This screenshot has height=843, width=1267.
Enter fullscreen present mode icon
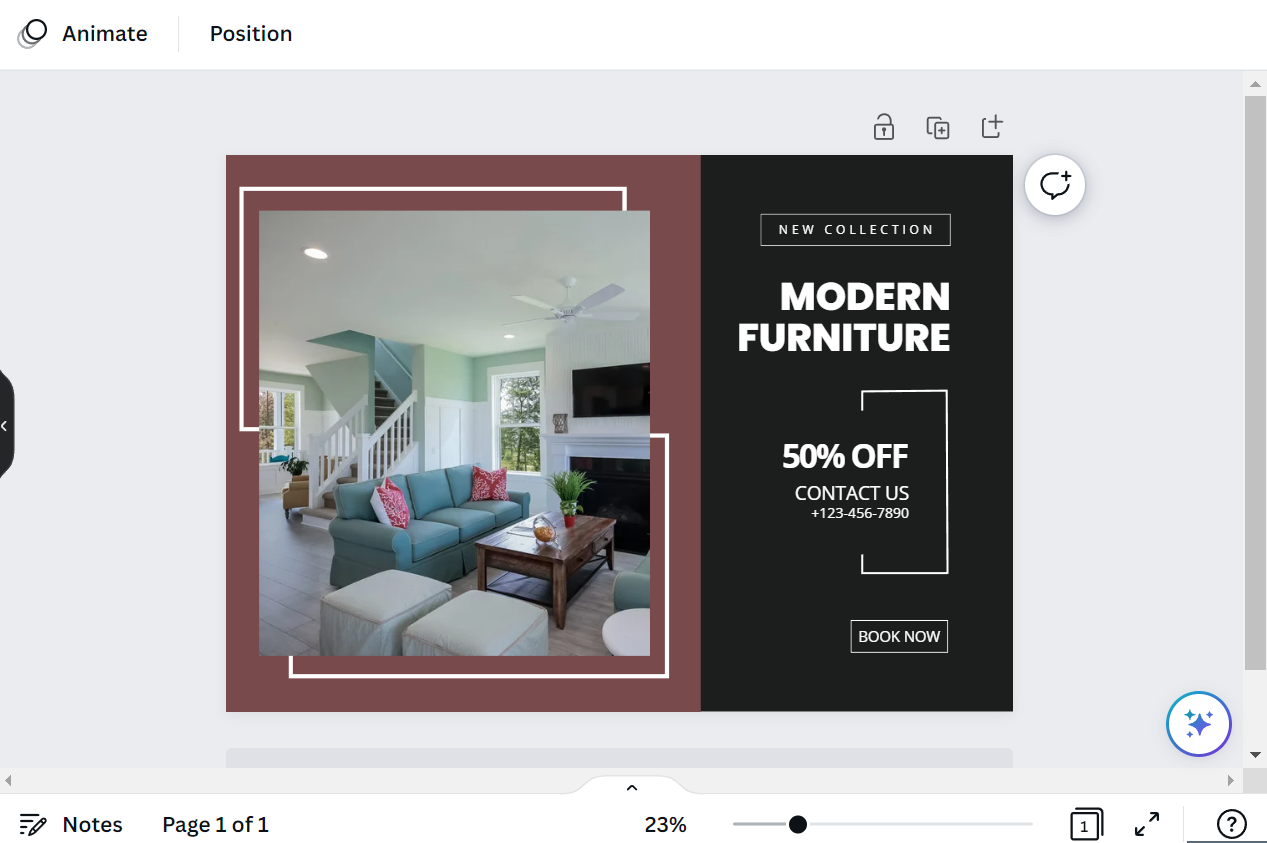(x=1147, y=824)
